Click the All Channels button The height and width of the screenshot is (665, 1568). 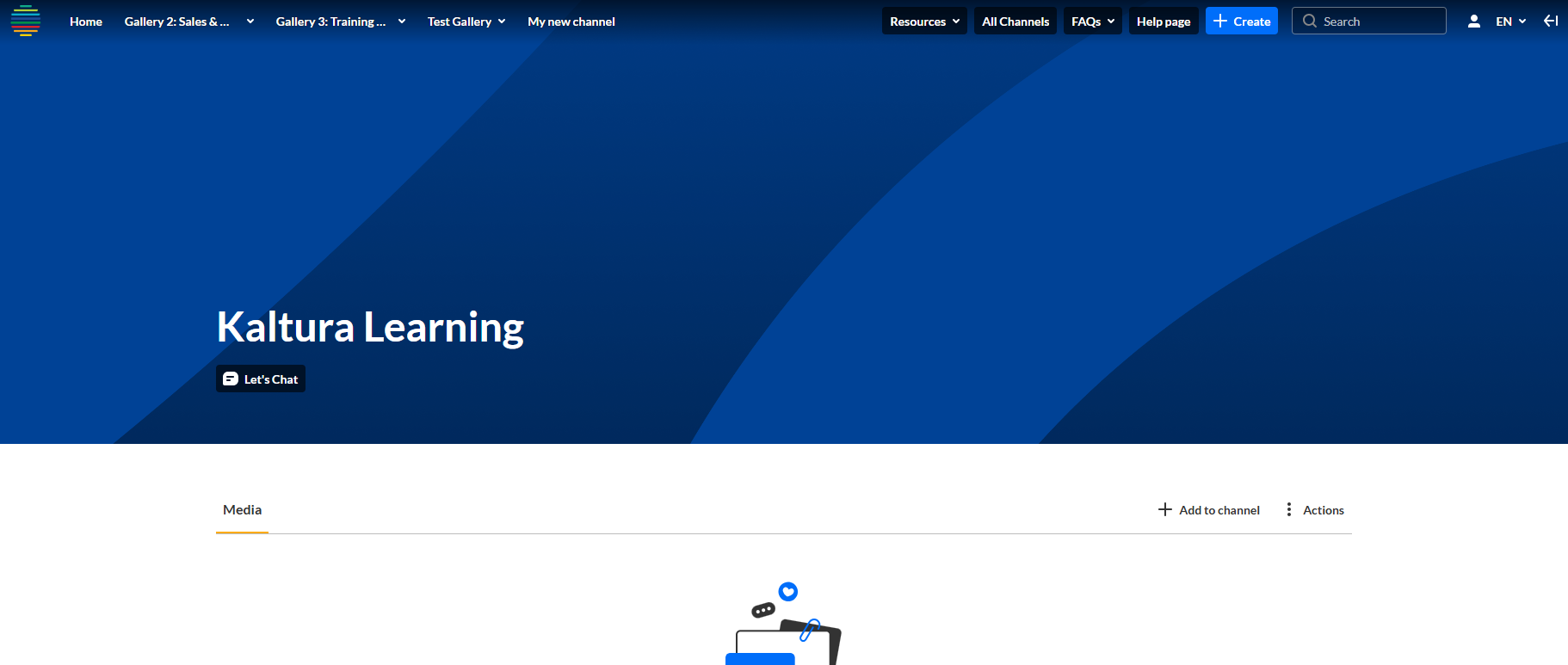point(1015,21)
